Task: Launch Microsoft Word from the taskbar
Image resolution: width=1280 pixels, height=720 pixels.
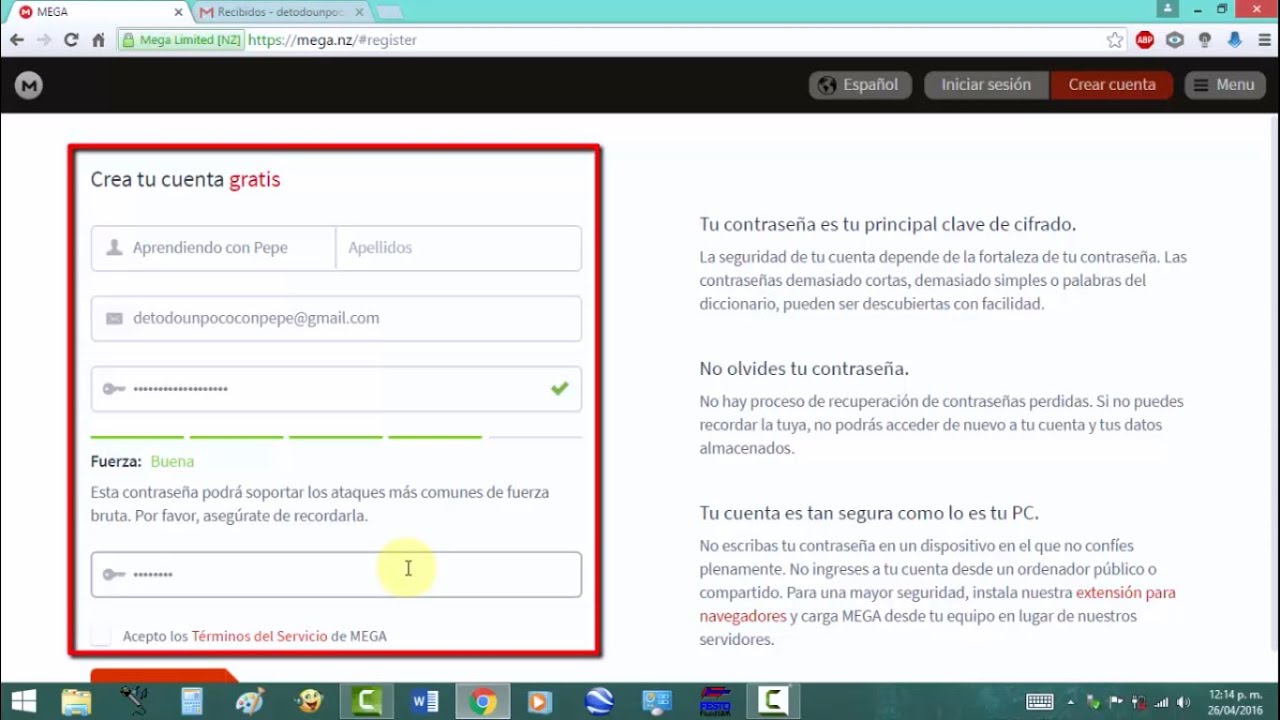Action: [425, 701]
